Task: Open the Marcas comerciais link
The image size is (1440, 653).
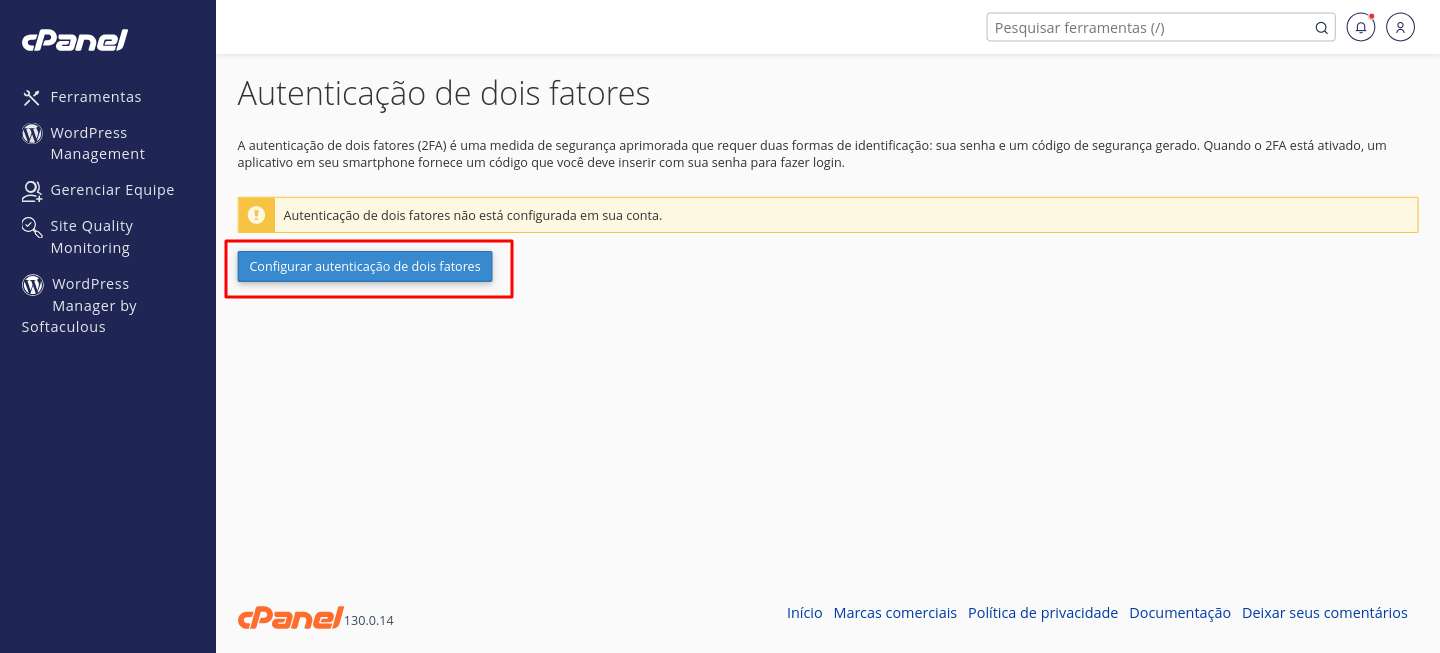Action: coord(895,613)
